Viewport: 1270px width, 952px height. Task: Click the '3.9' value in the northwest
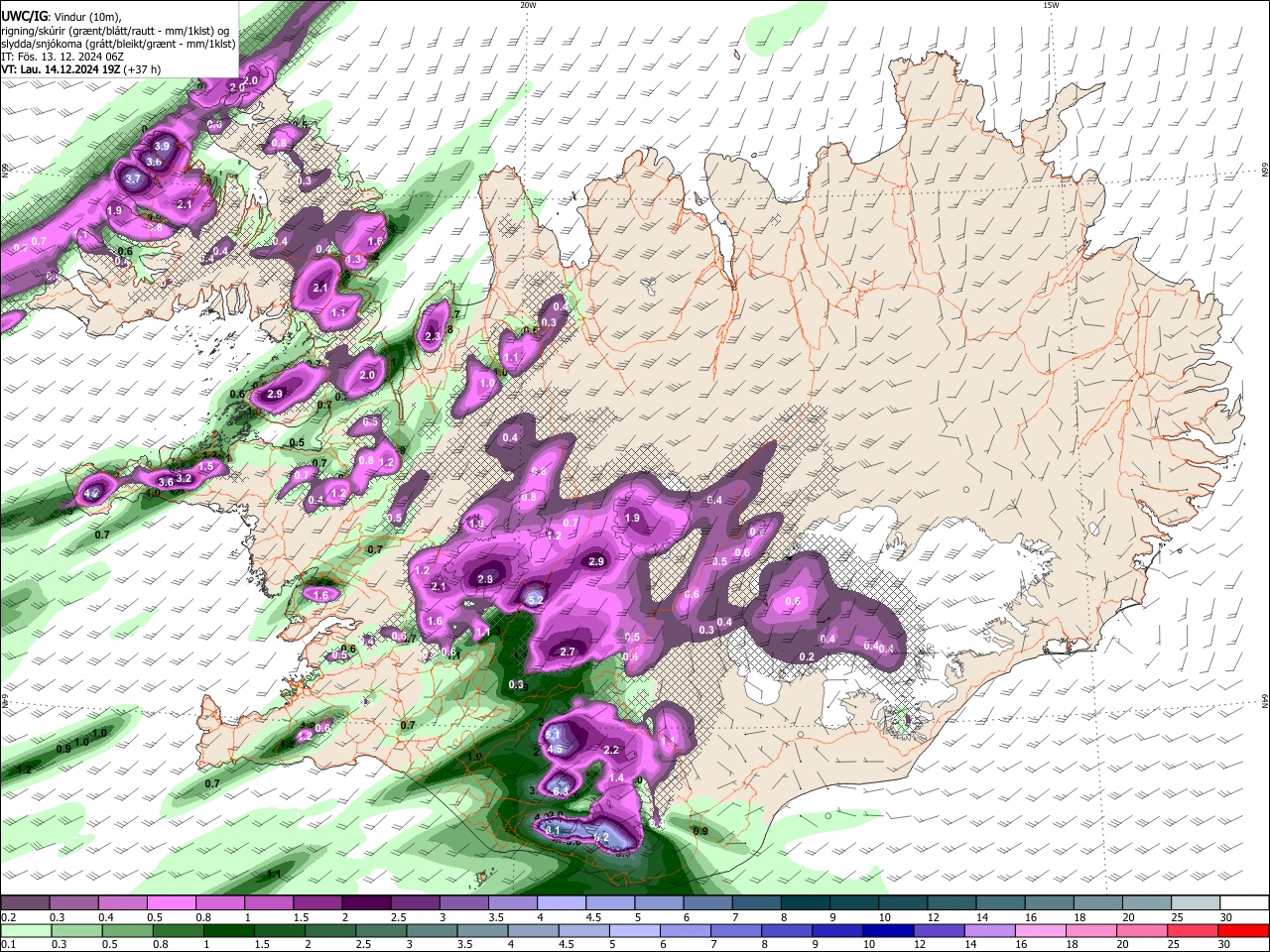163,146
